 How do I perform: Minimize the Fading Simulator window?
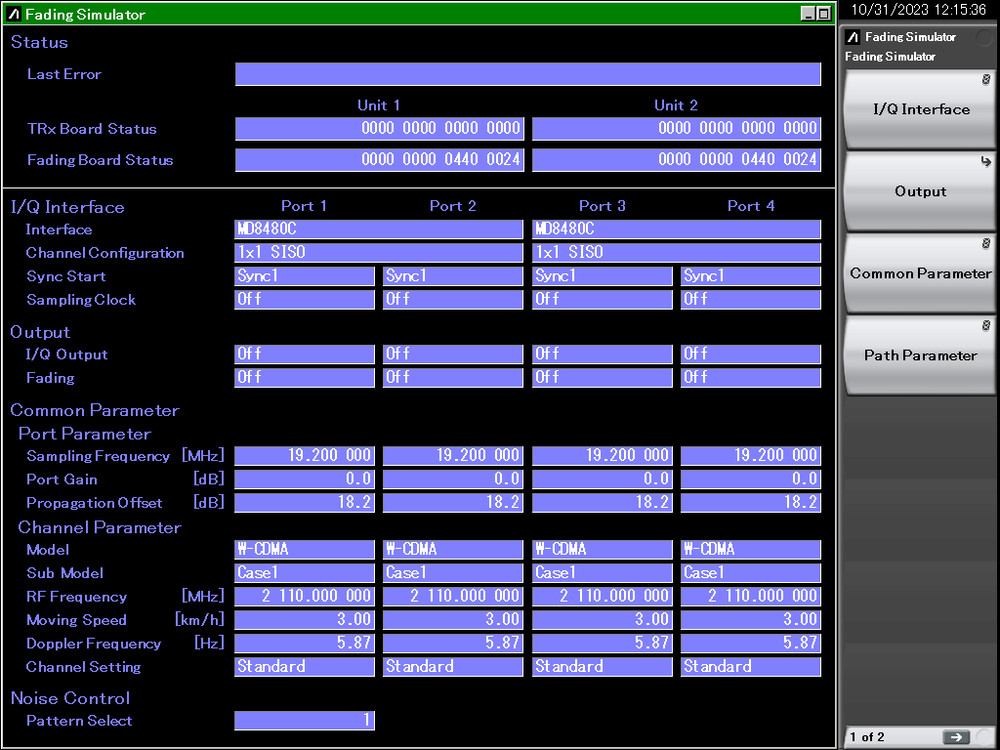(x=808, y=13)
